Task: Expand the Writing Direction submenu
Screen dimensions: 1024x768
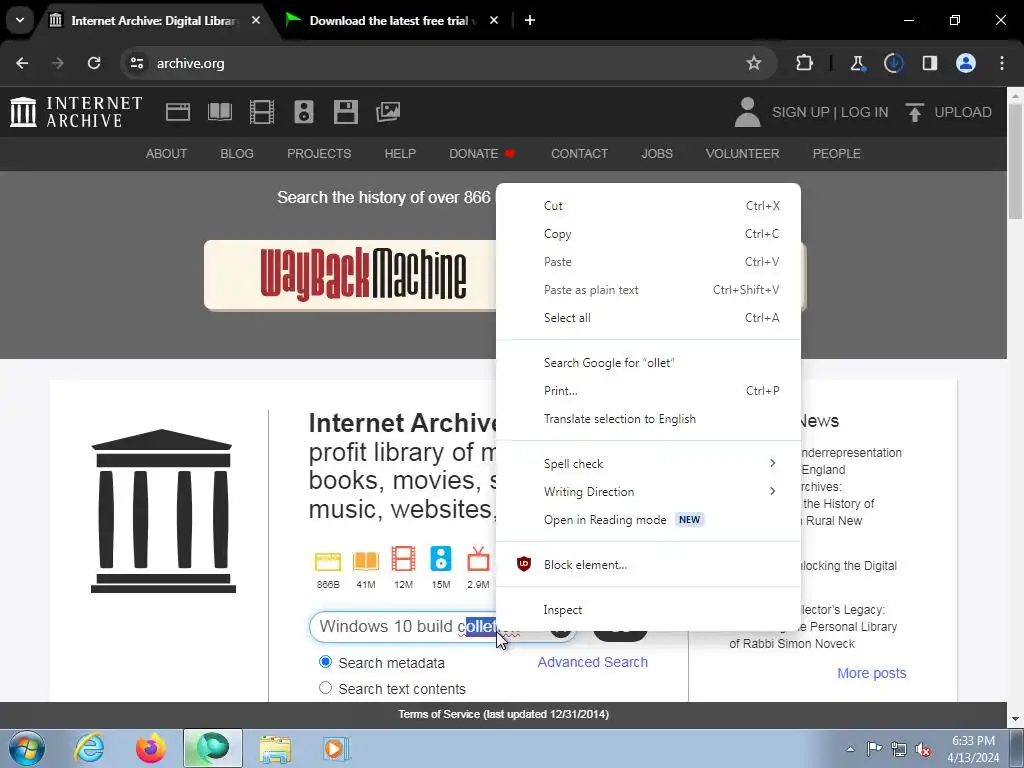Action: pos(648,492)
